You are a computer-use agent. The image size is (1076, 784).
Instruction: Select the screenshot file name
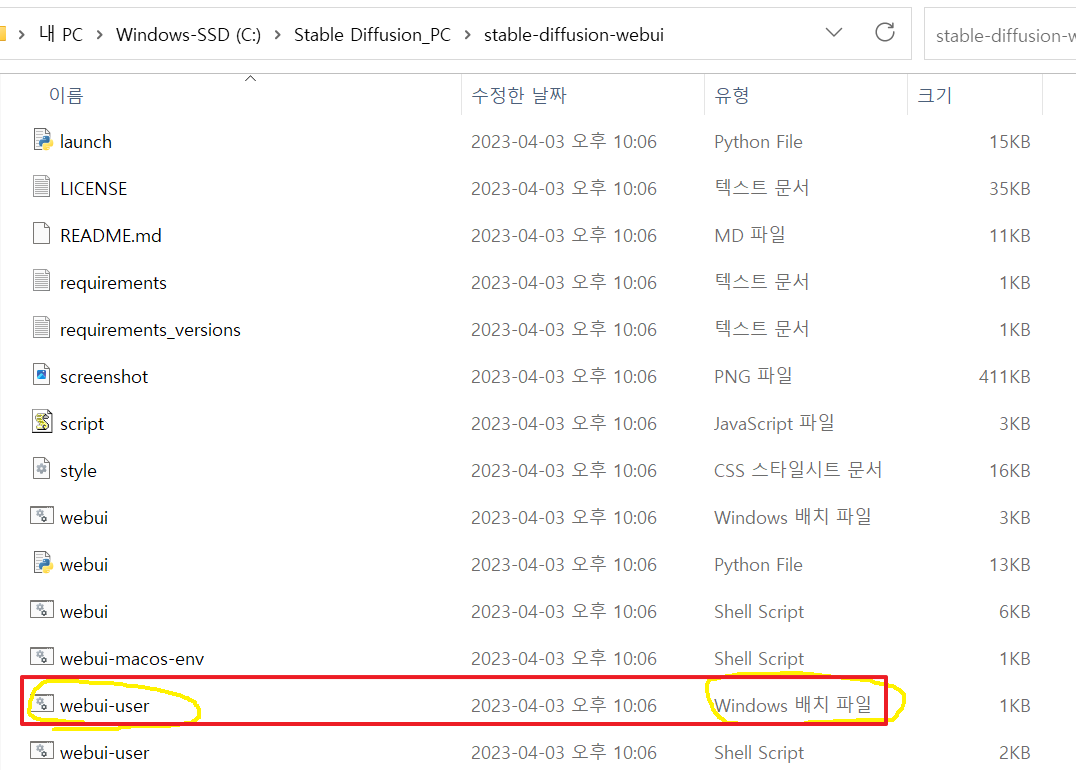(104, 376)
